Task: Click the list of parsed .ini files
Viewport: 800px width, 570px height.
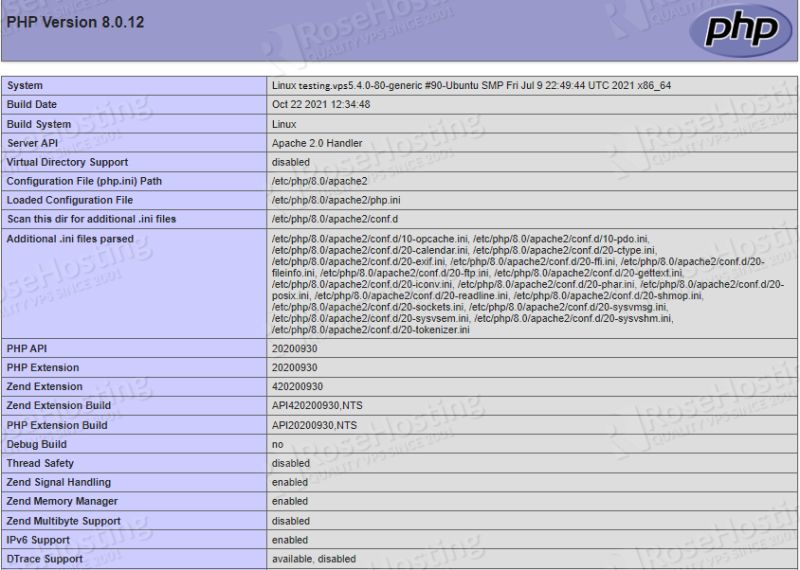Action: 528,284
